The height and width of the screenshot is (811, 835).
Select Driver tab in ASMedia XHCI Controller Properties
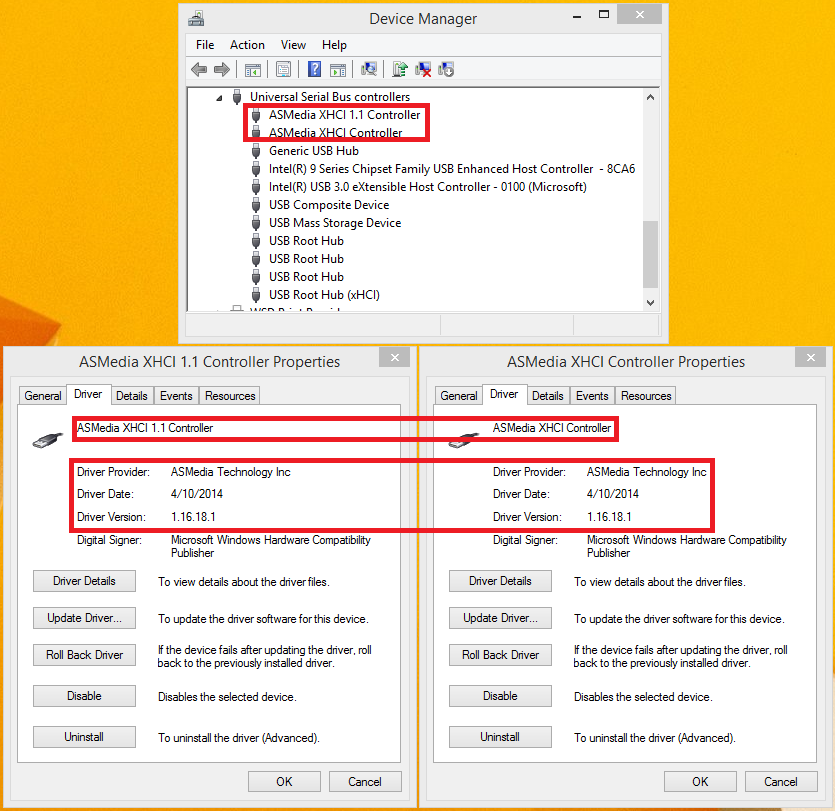(x=504, y=394)
